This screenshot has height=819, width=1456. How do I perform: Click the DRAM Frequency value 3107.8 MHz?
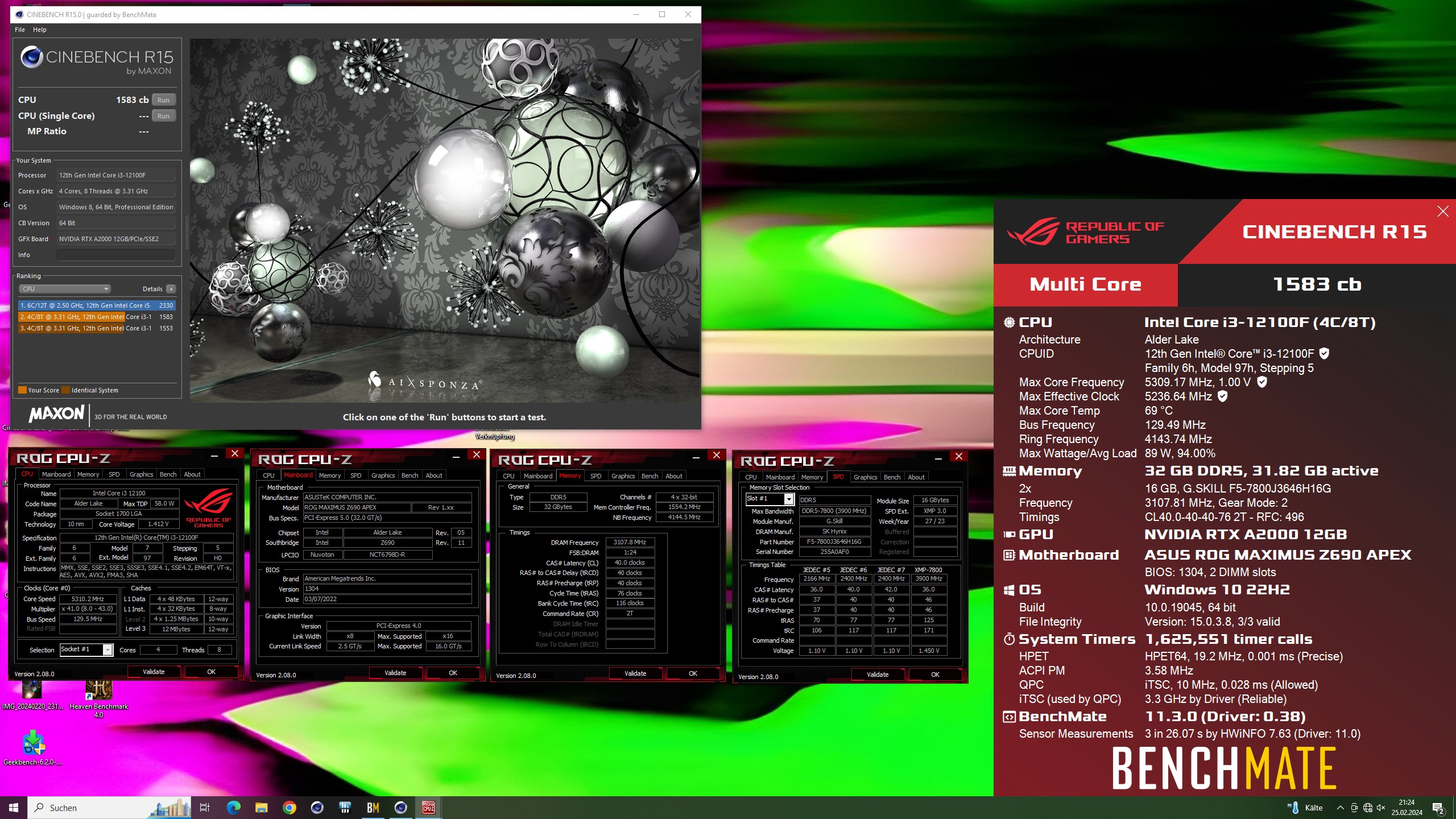click(630, 543)
